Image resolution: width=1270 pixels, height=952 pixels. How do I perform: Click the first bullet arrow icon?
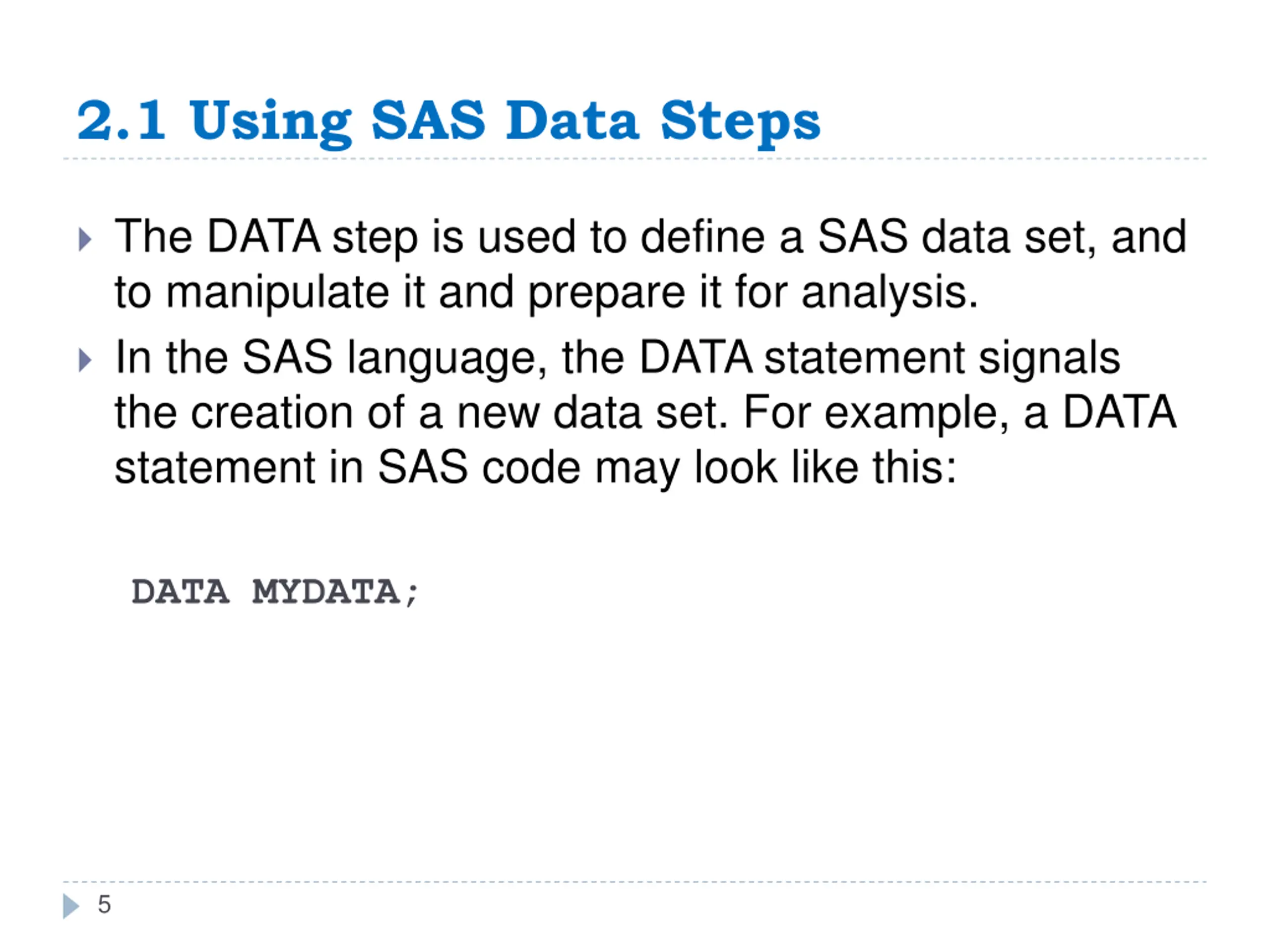85,239
